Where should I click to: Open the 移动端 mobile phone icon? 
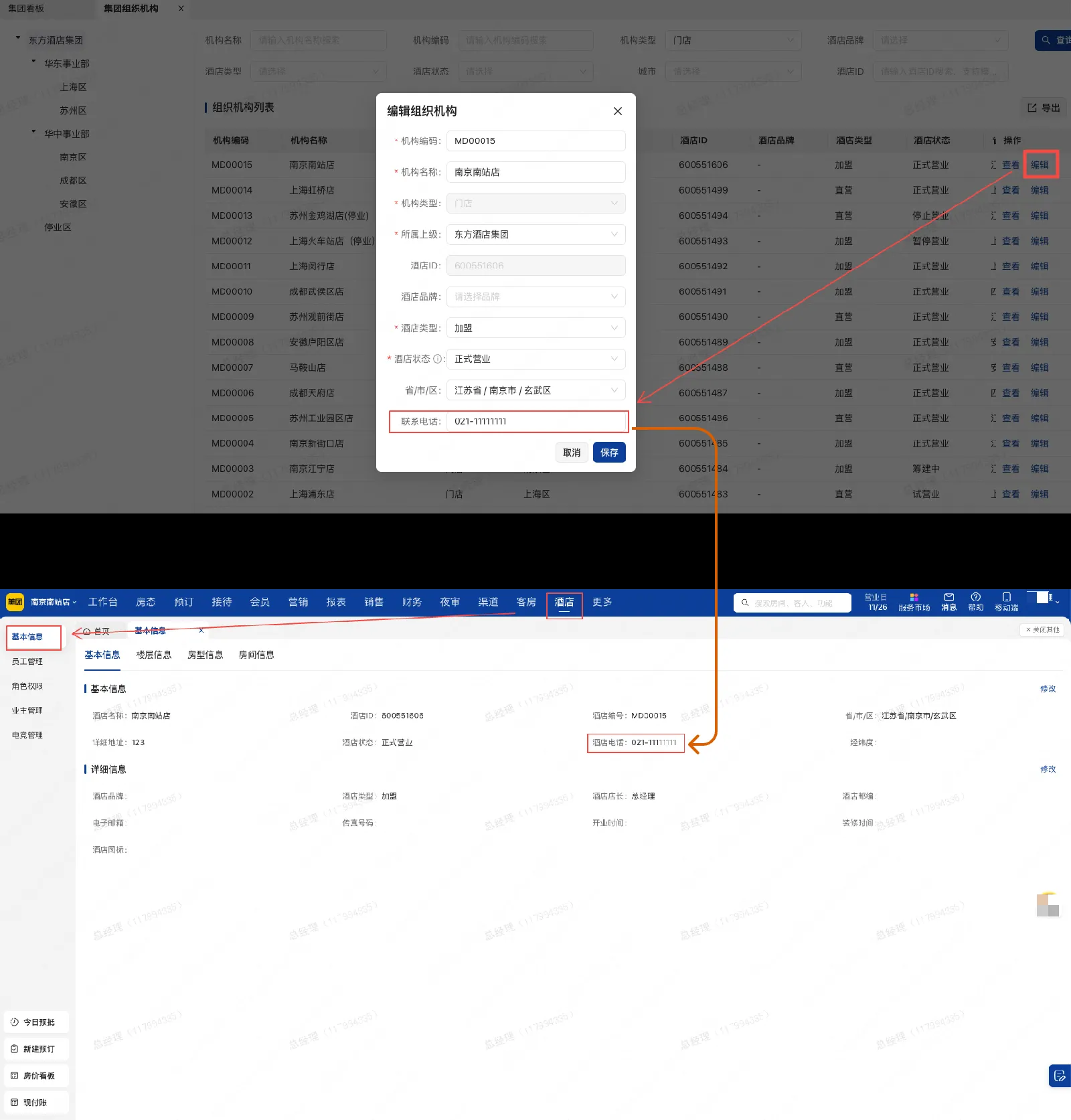coord(1006,597)
